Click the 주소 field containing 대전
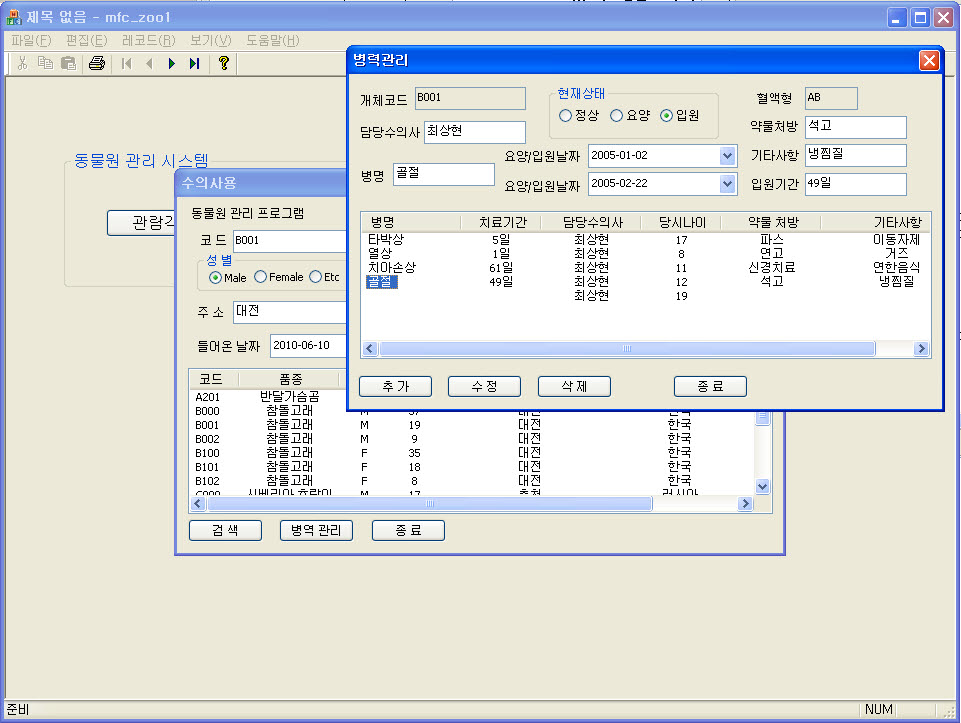The image size is (961, 723). point(290,312)
